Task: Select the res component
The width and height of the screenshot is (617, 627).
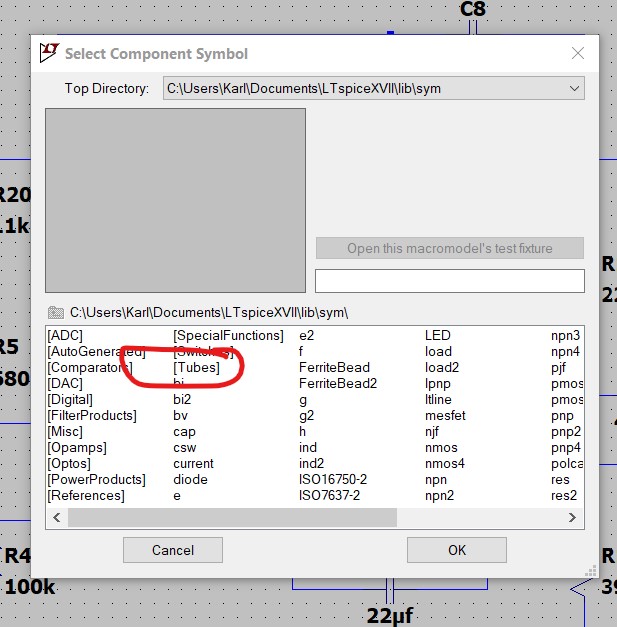Action: (560, 479)
